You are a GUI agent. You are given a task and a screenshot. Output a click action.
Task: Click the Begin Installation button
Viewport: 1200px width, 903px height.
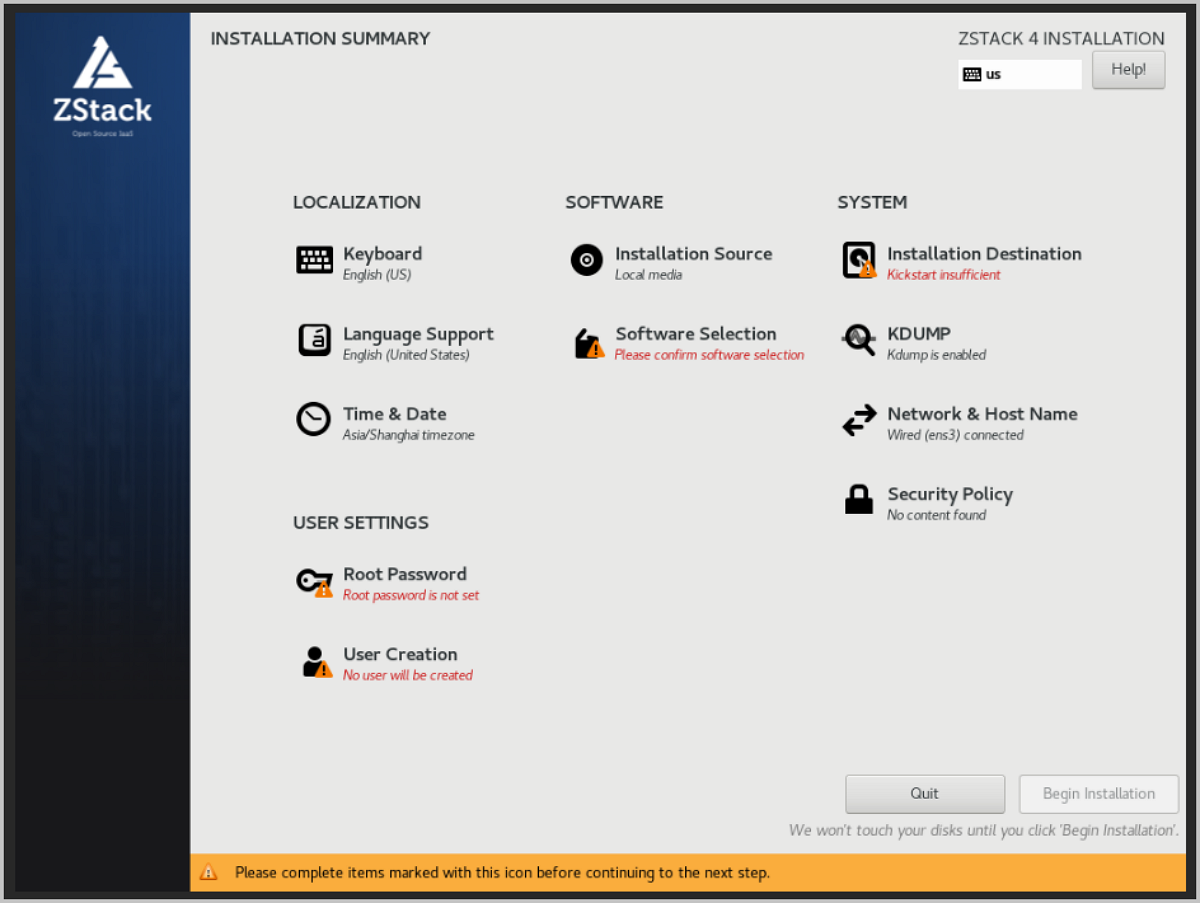tap(1099, 794)
